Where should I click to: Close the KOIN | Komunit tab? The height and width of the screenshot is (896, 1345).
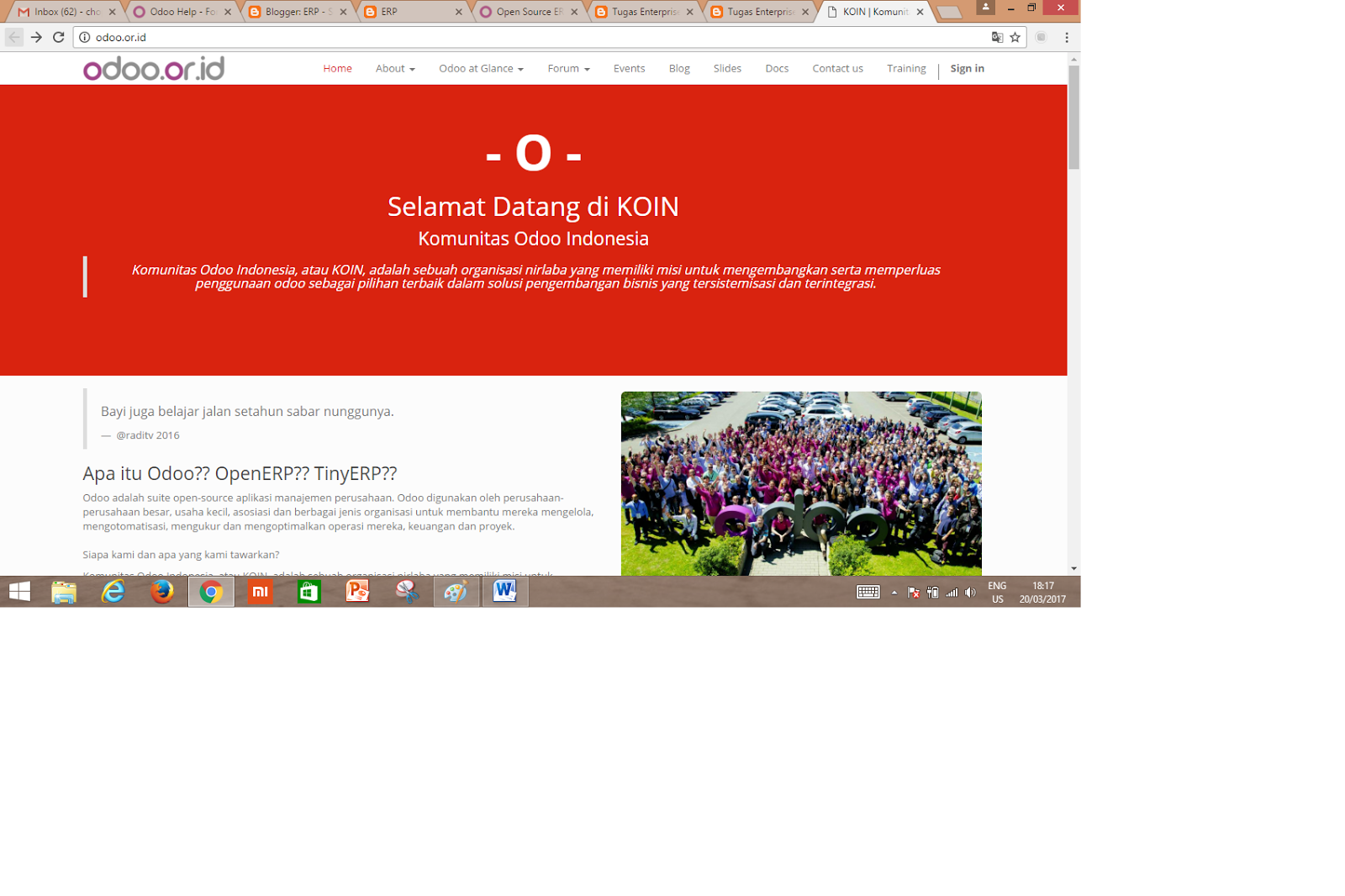(920, 12)
